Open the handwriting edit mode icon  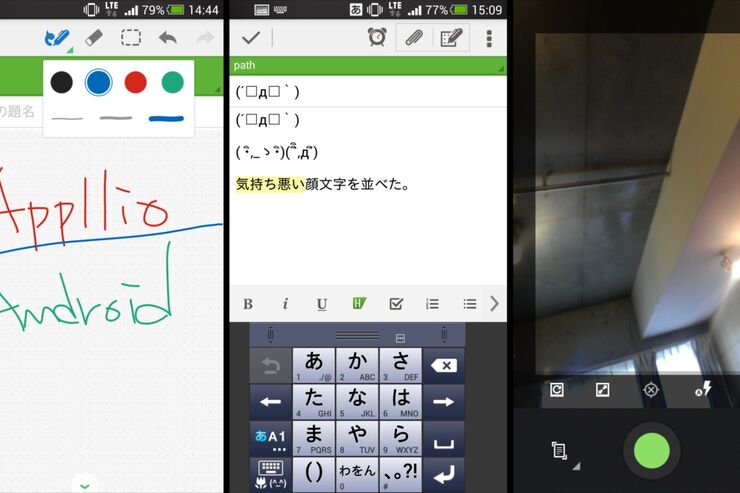click(451, 38)
